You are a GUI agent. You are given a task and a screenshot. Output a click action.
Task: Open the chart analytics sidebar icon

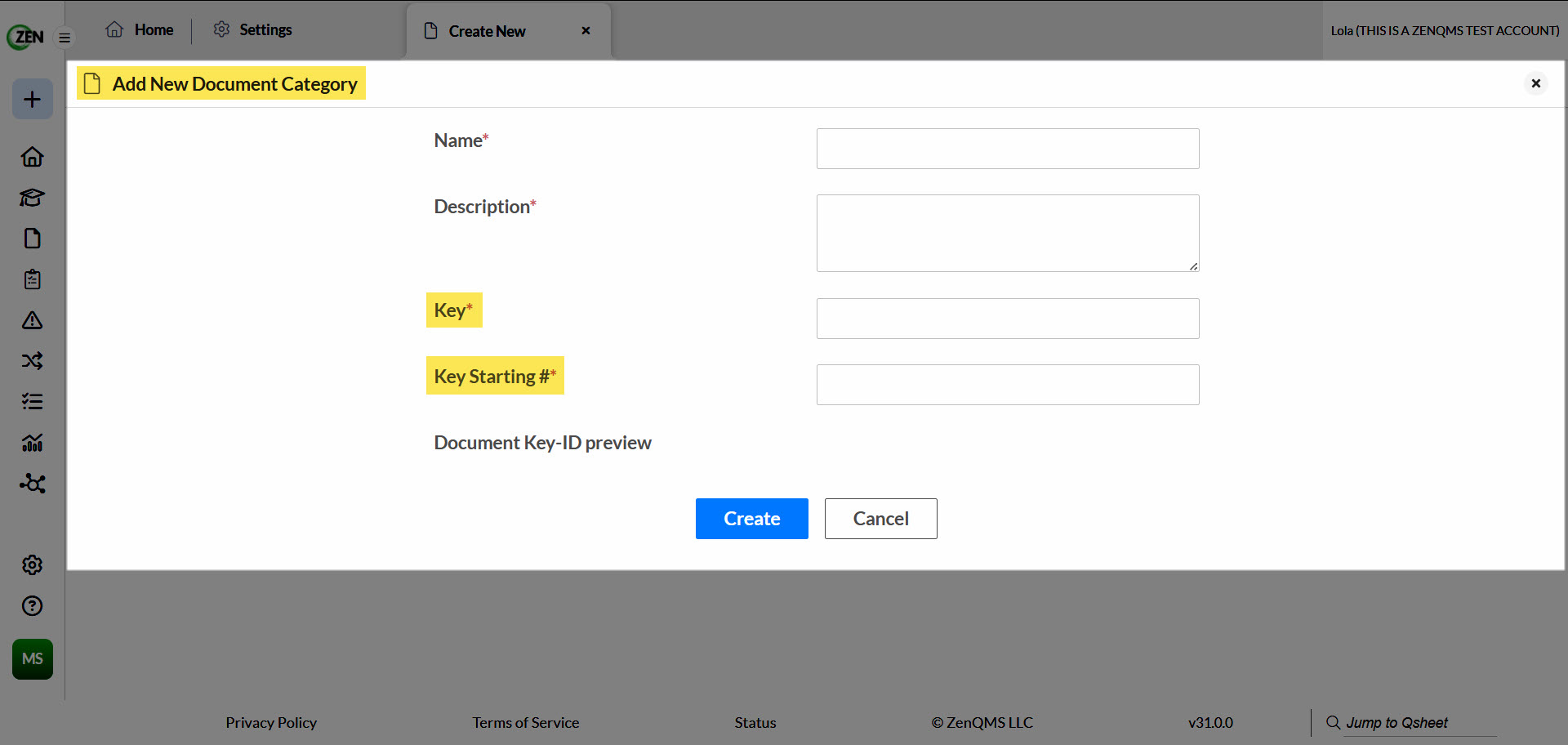33,442
